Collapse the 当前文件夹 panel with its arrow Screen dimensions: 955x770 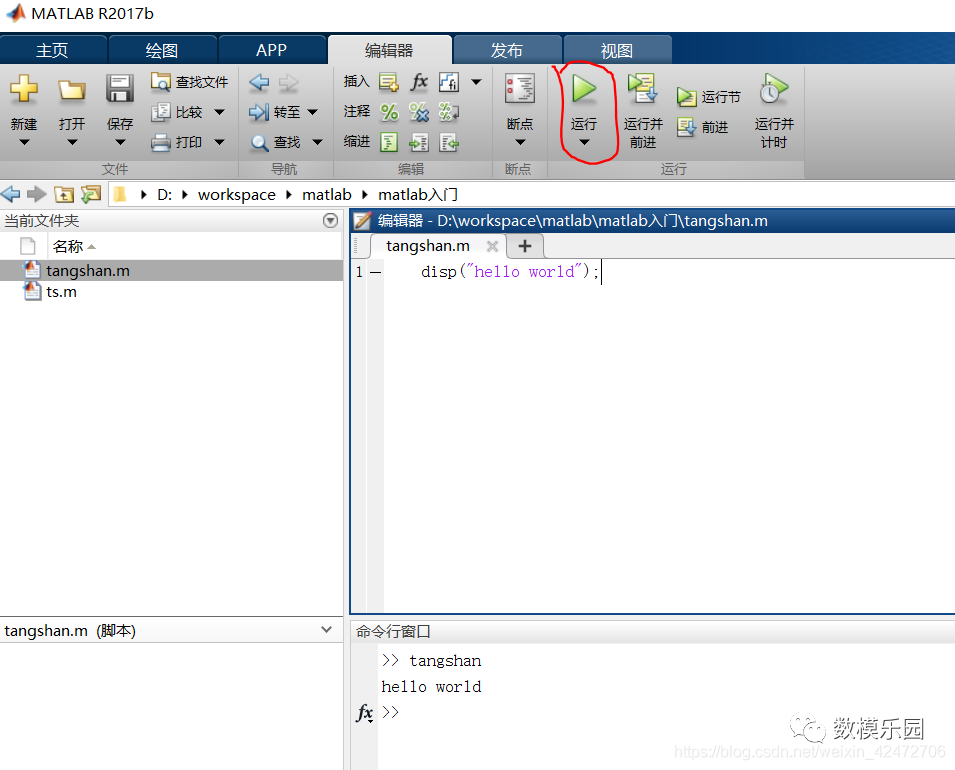(330, 220)
